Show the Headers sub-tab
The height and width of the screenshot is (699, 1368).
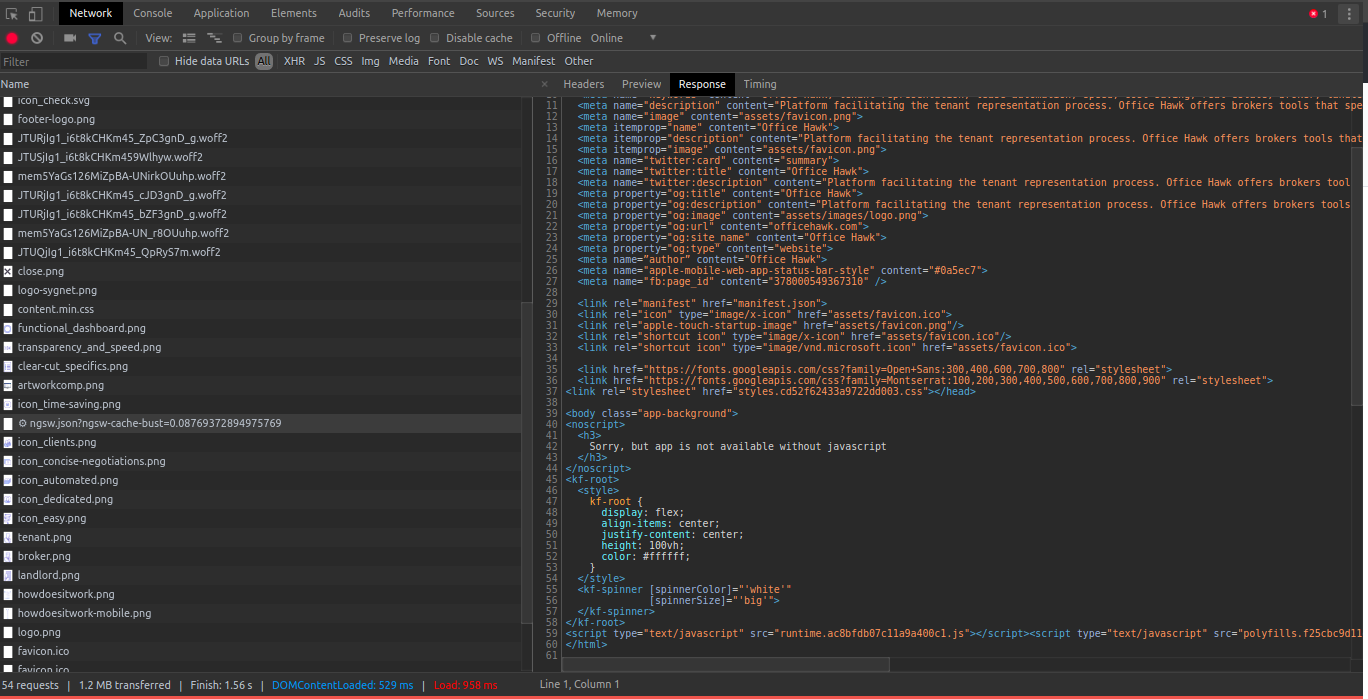click(x=584, y=84)
